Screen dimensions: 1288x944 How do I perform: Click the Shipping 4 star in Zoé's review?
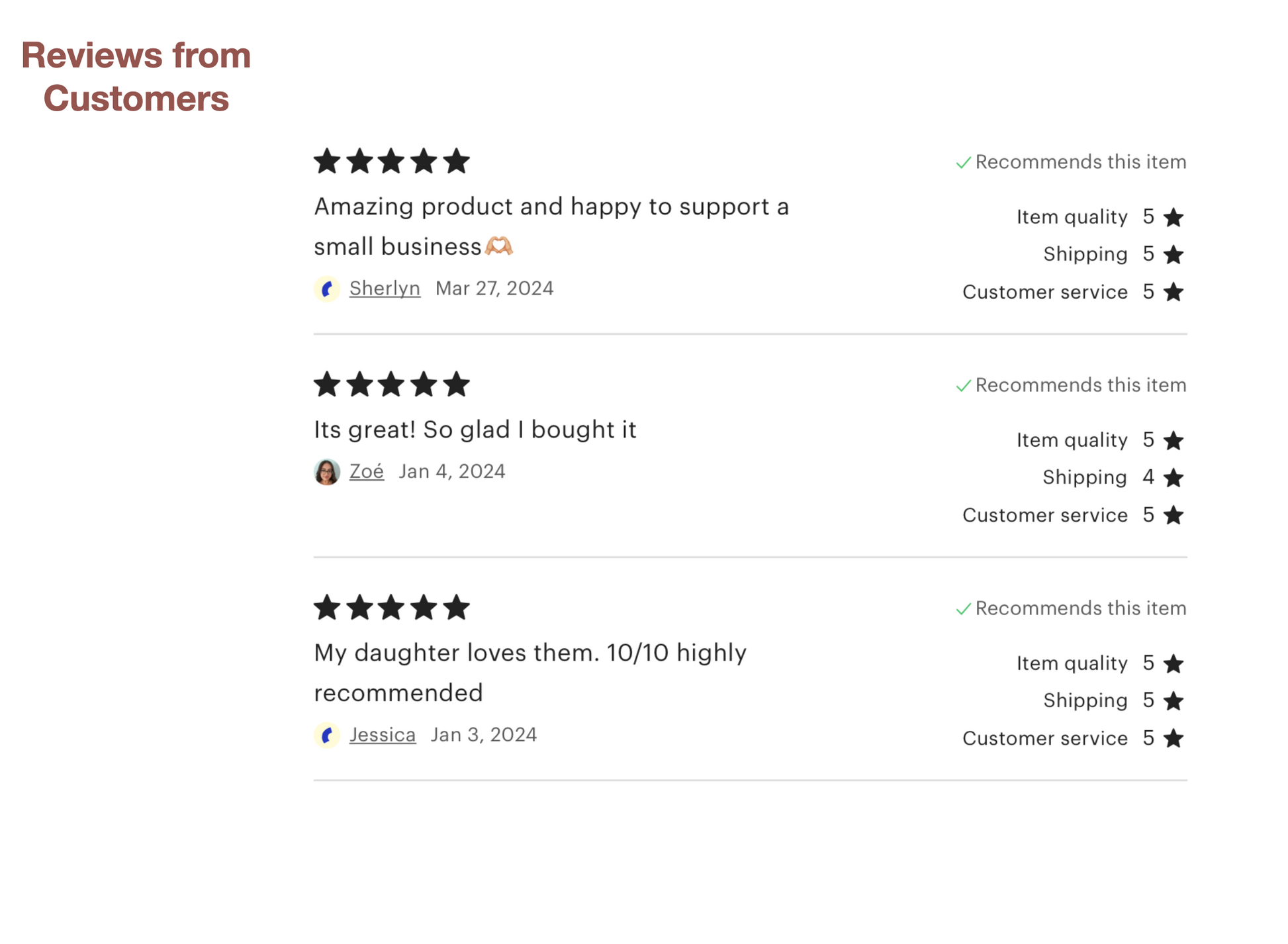tap(1173, 478)
